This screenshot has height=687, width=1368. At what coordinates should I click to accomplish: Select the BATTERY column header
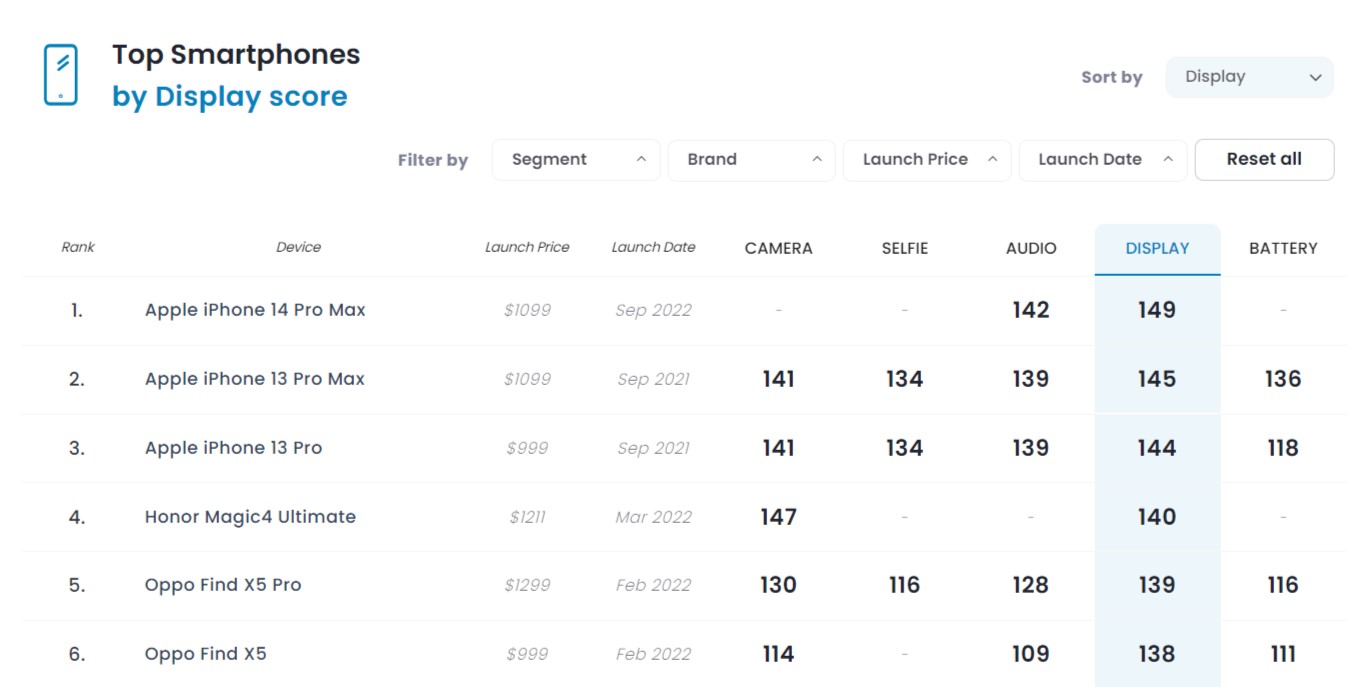click(x=1283, y=248)
